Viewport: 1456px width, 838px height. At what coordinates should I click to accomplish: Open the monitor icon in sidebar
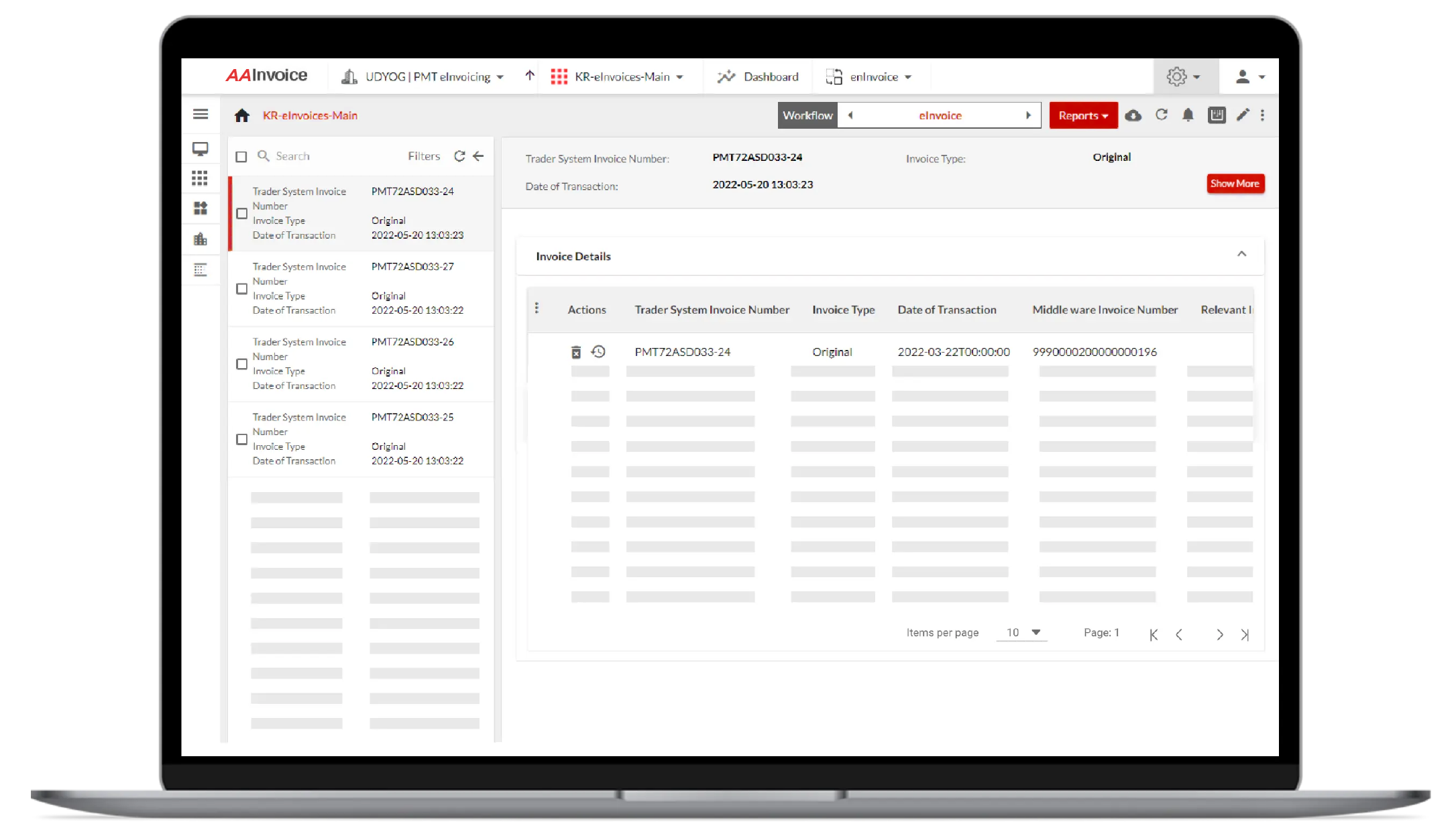pos(200,149)
